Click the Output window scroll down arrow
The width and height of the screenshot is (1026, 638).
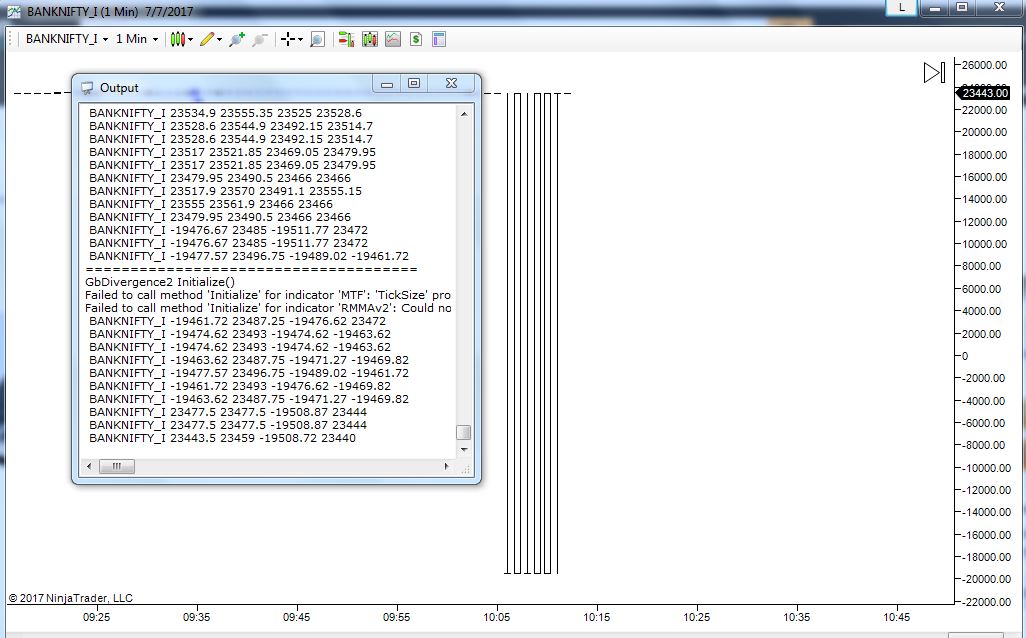click(464, 450)
